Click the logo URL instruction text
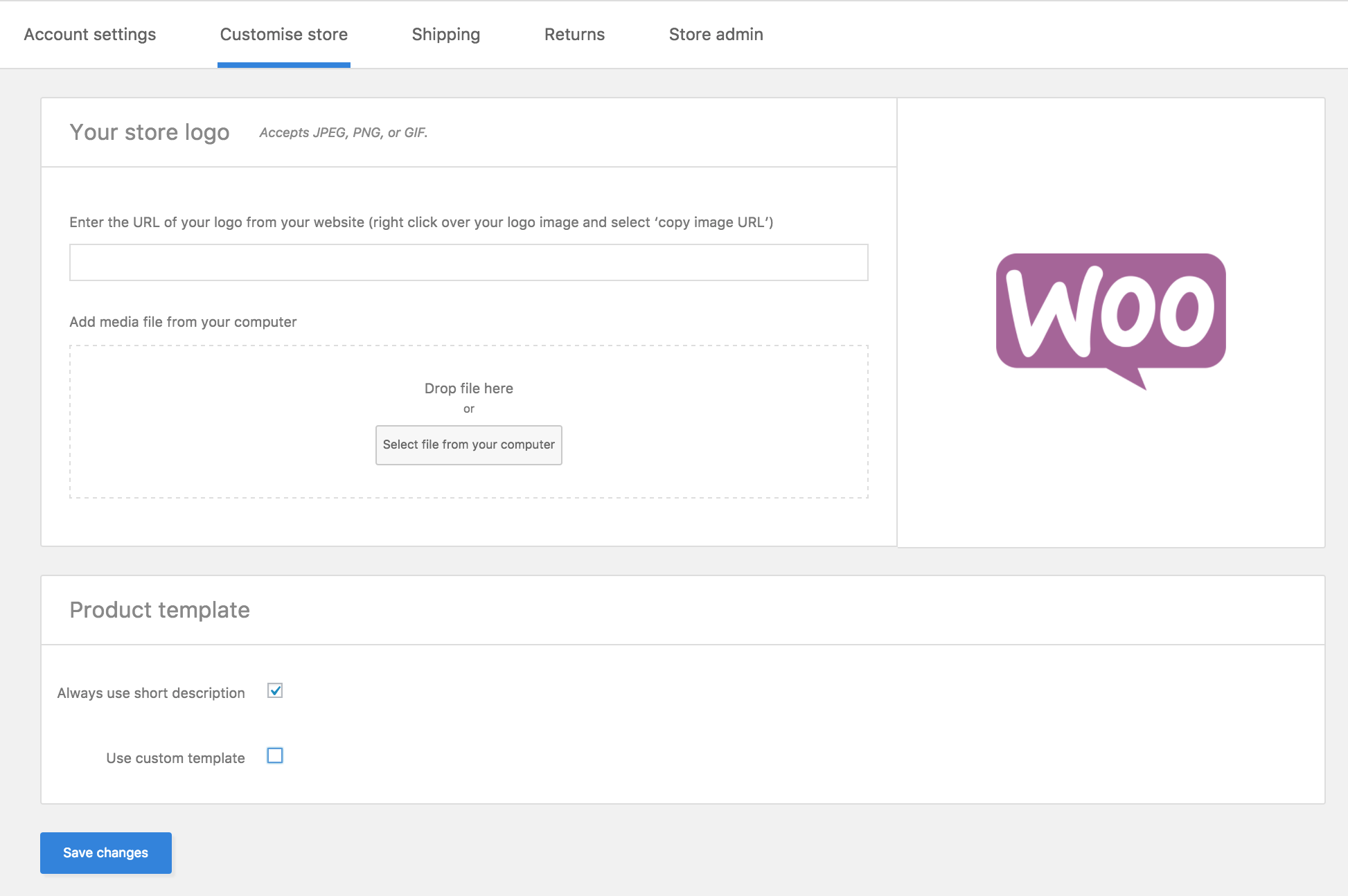The height and width of the screenshot is (896, 1348). point(422,222)
